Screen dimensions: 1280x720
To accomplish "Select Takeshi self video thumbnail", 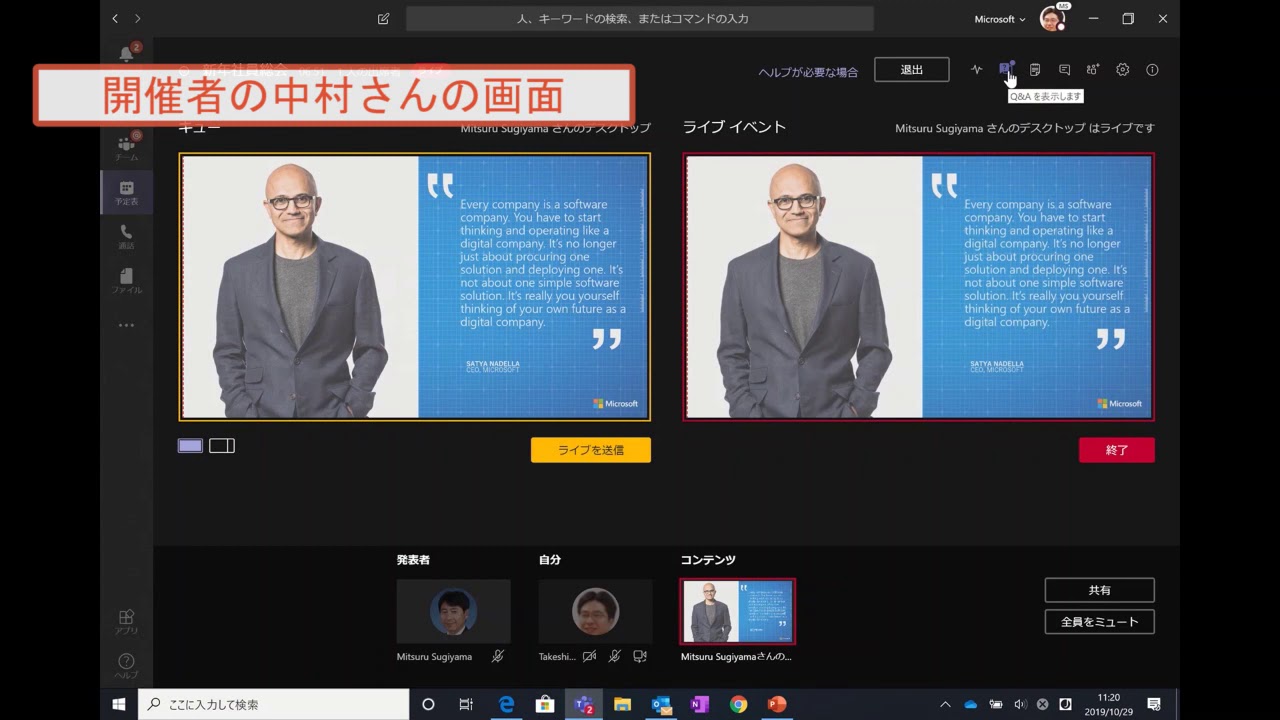I will point(595,611).
